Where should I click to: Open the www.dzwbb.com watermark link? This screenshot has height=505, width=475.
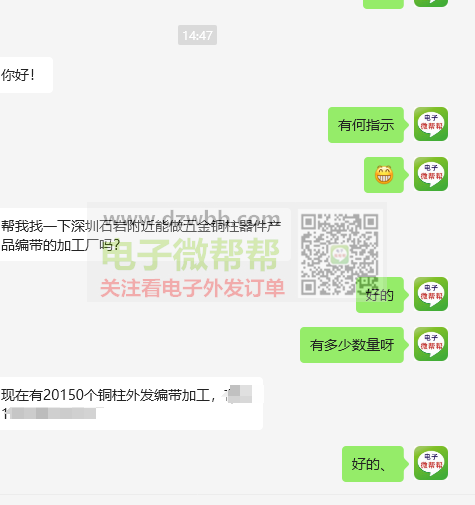pyautogui.click(x=192, y=217)
